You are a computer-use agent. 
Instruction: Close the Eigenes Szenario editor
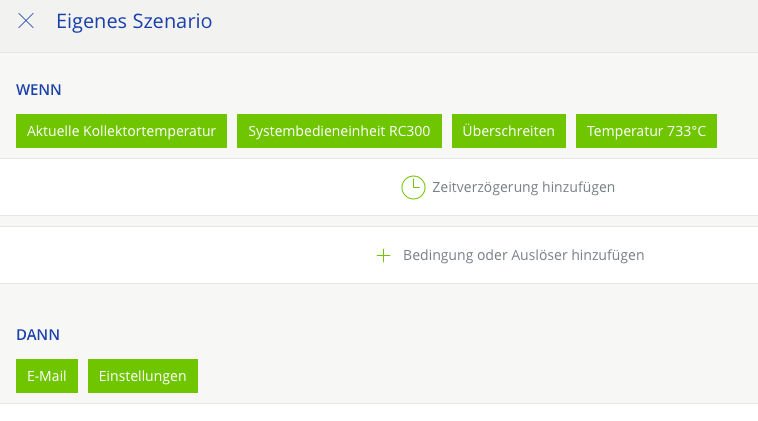point(26,21)
